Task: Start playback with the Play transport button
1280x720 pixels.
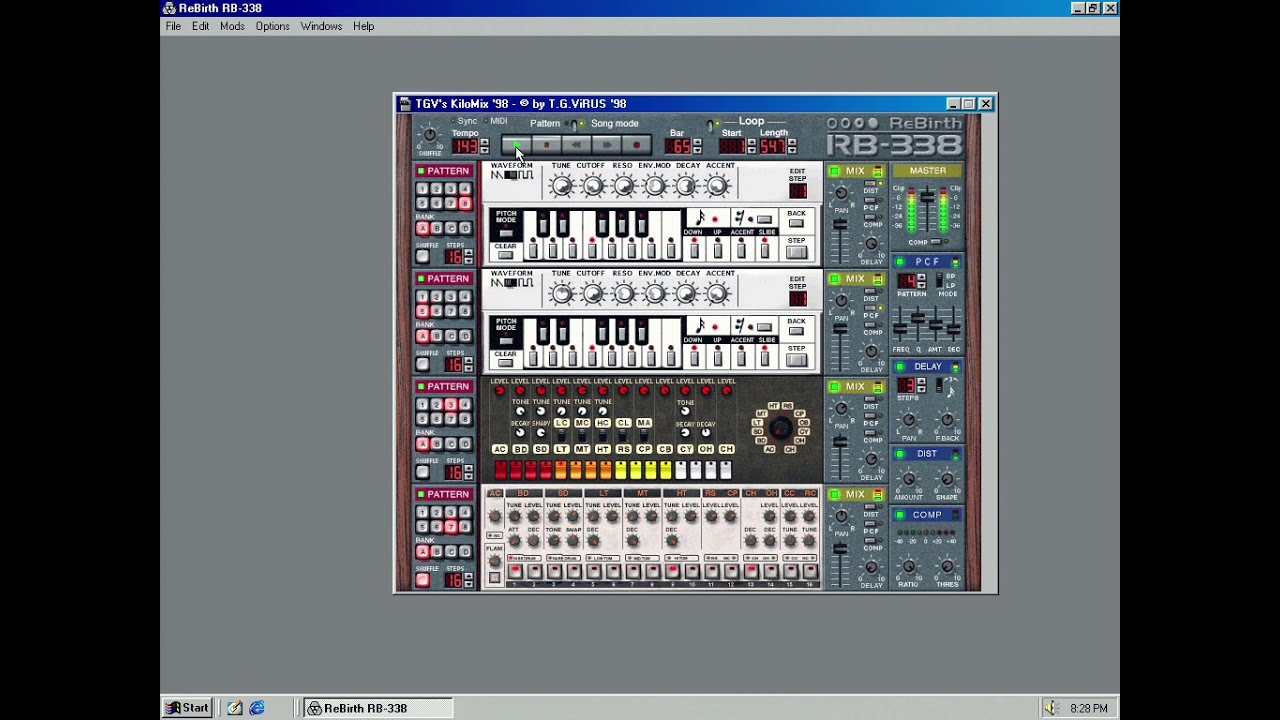Action: click(x=516, y=146)
